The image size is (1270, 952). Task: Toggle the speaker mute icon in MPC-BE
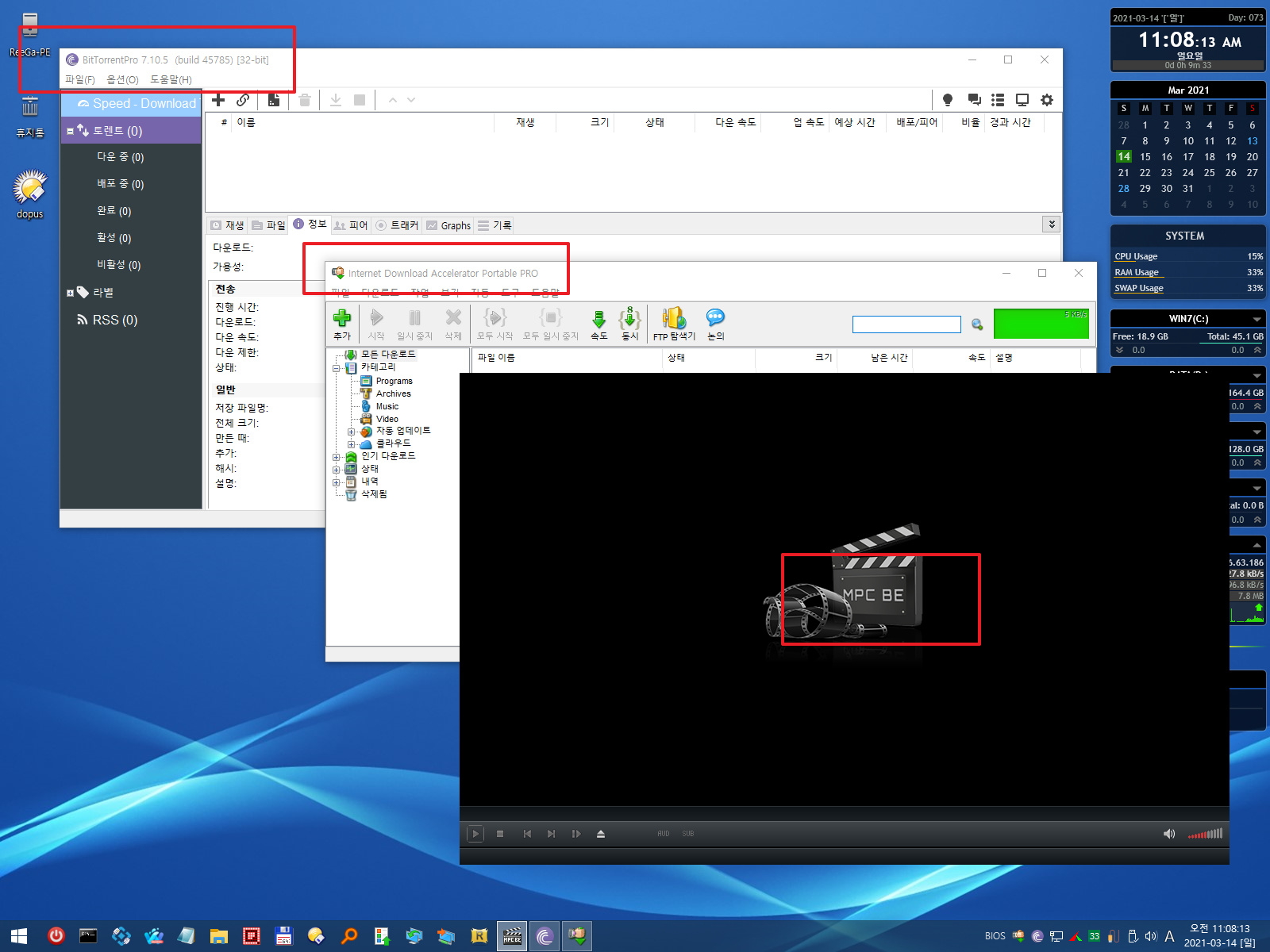(1169, 834)
